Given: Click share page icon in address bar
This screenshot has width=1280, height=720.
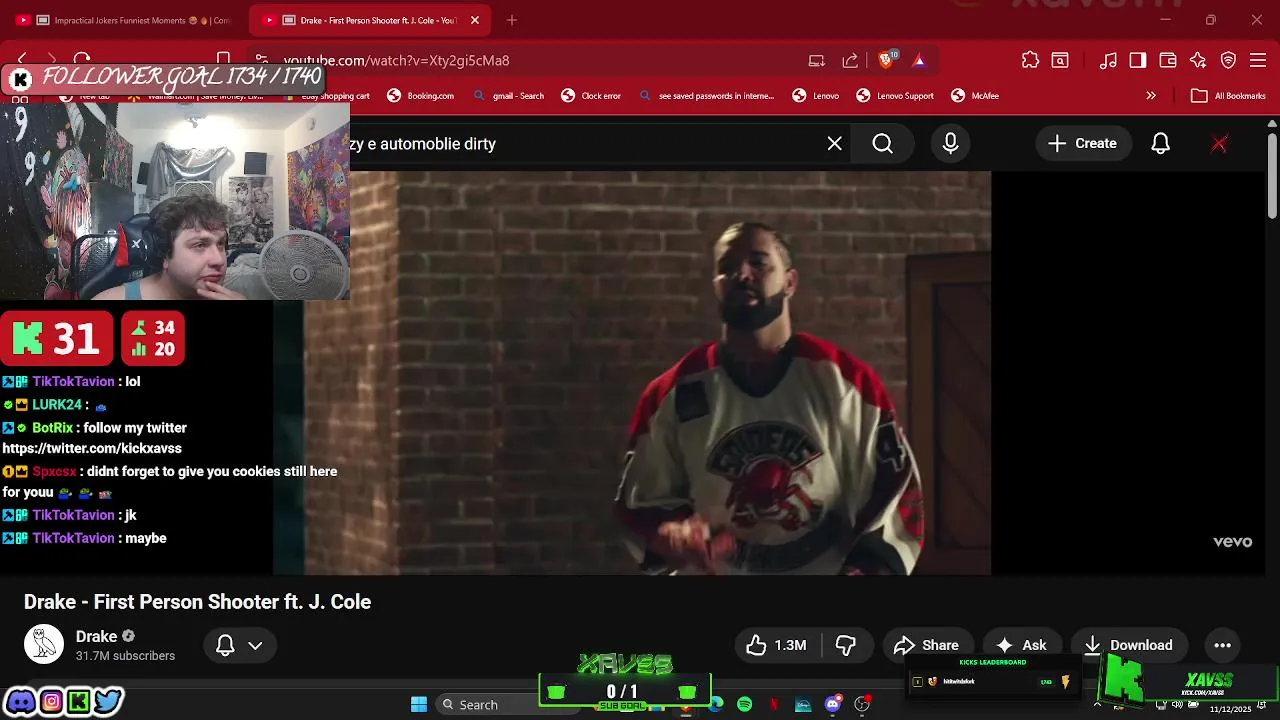Looking at the screenshot, I should [x=850, y=61].
